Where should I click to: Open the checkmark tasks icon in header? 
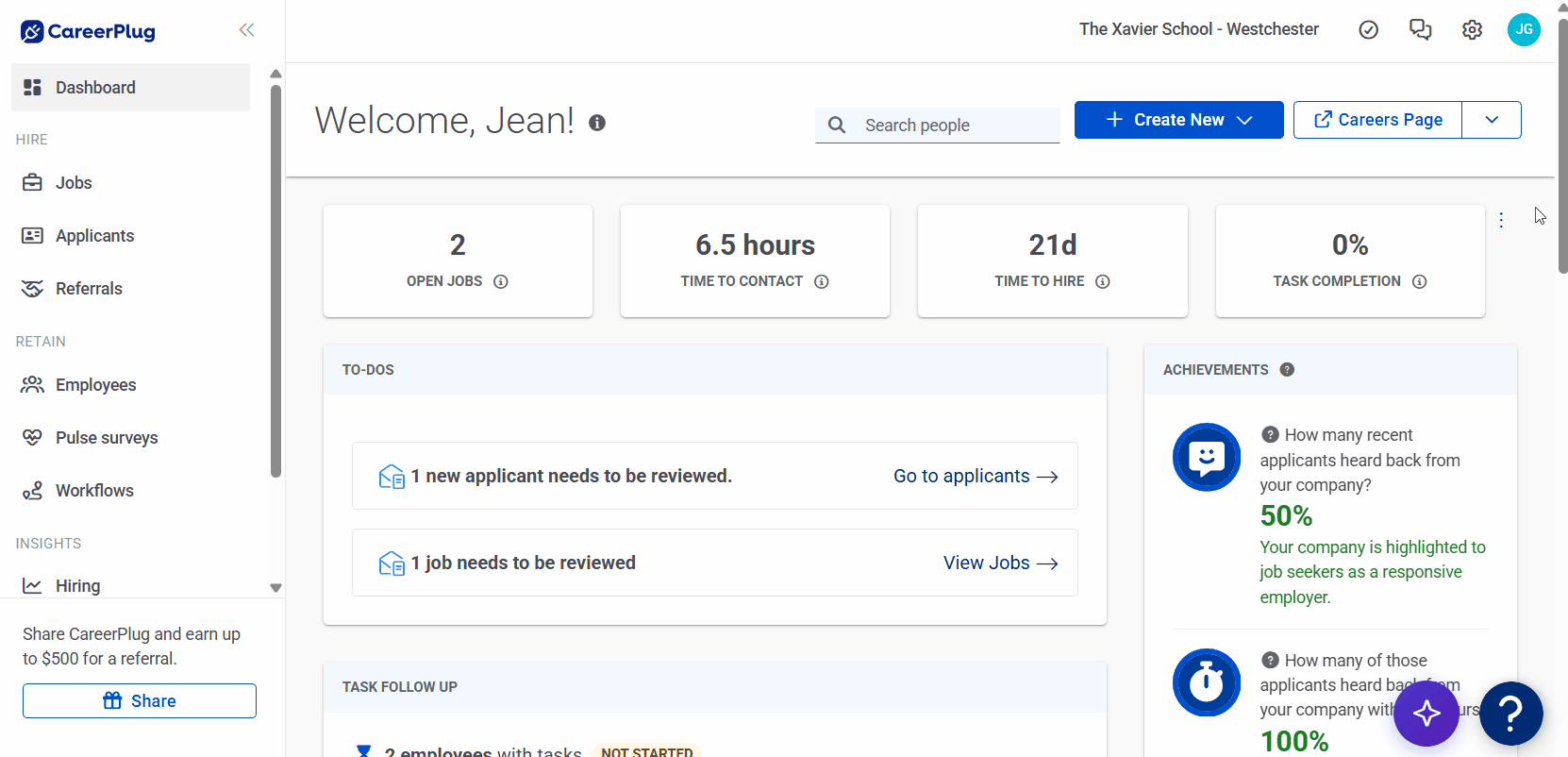[1368, 30]
